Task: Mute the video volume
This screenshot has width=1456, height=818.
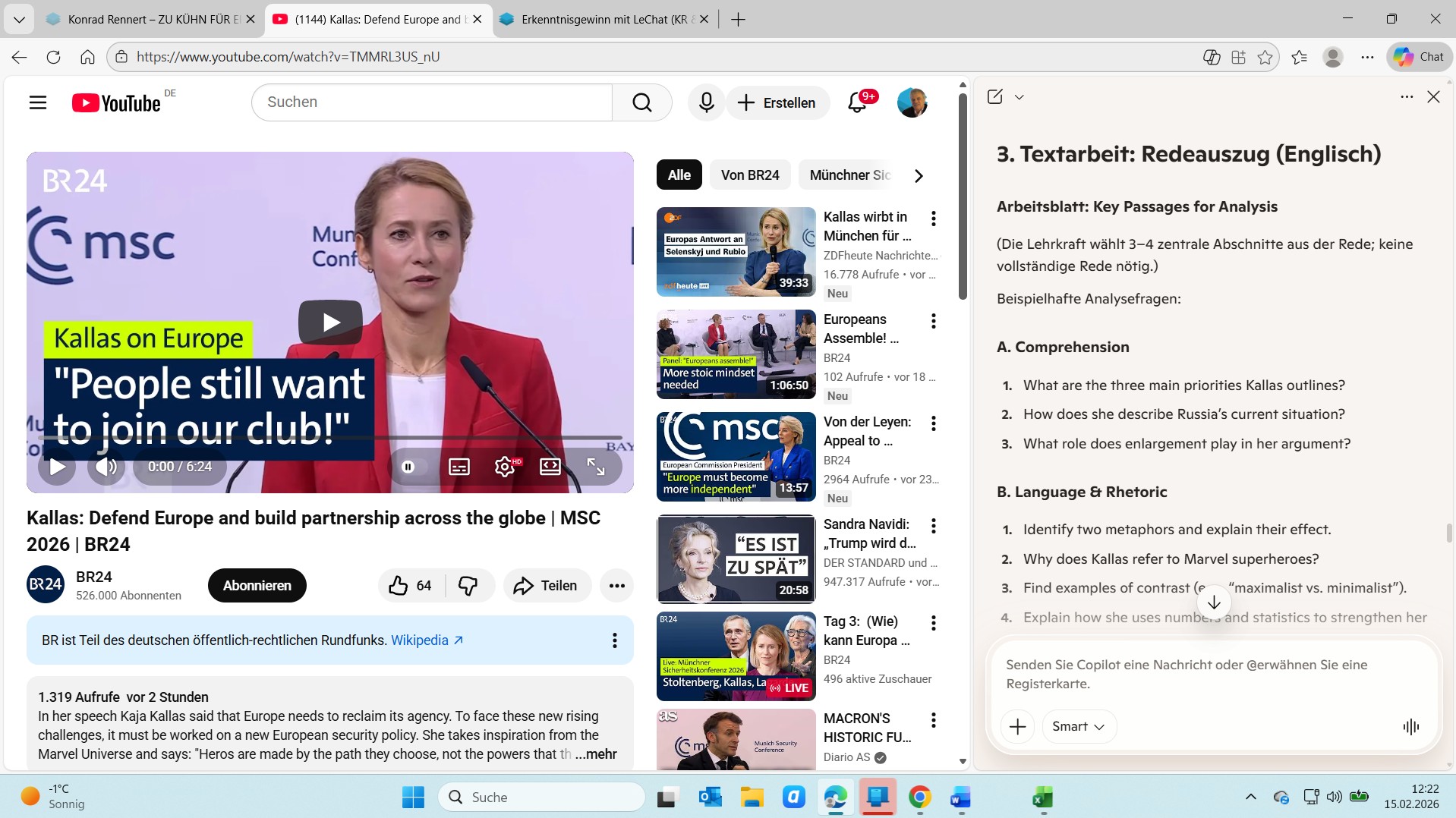Action: pyautogui.click(x=106, y=467)
